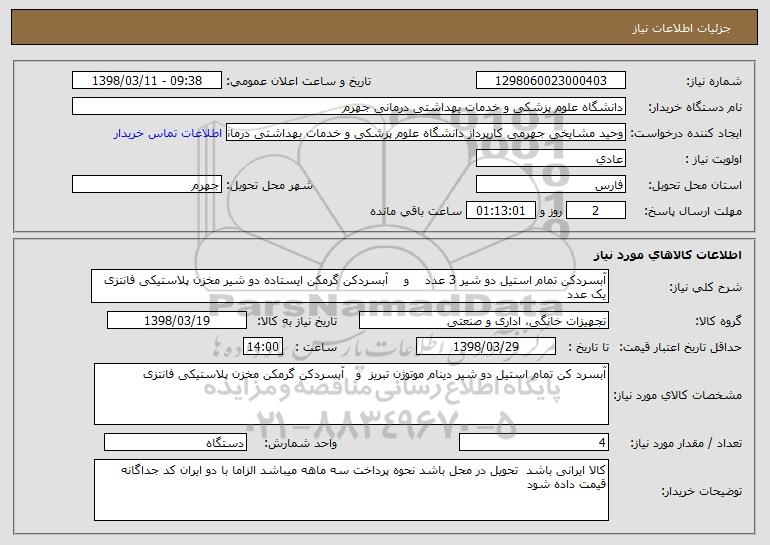Click the remaining time field 01:13:01
Viewport: 770px width, 545px height.
(x=500, y=211)
